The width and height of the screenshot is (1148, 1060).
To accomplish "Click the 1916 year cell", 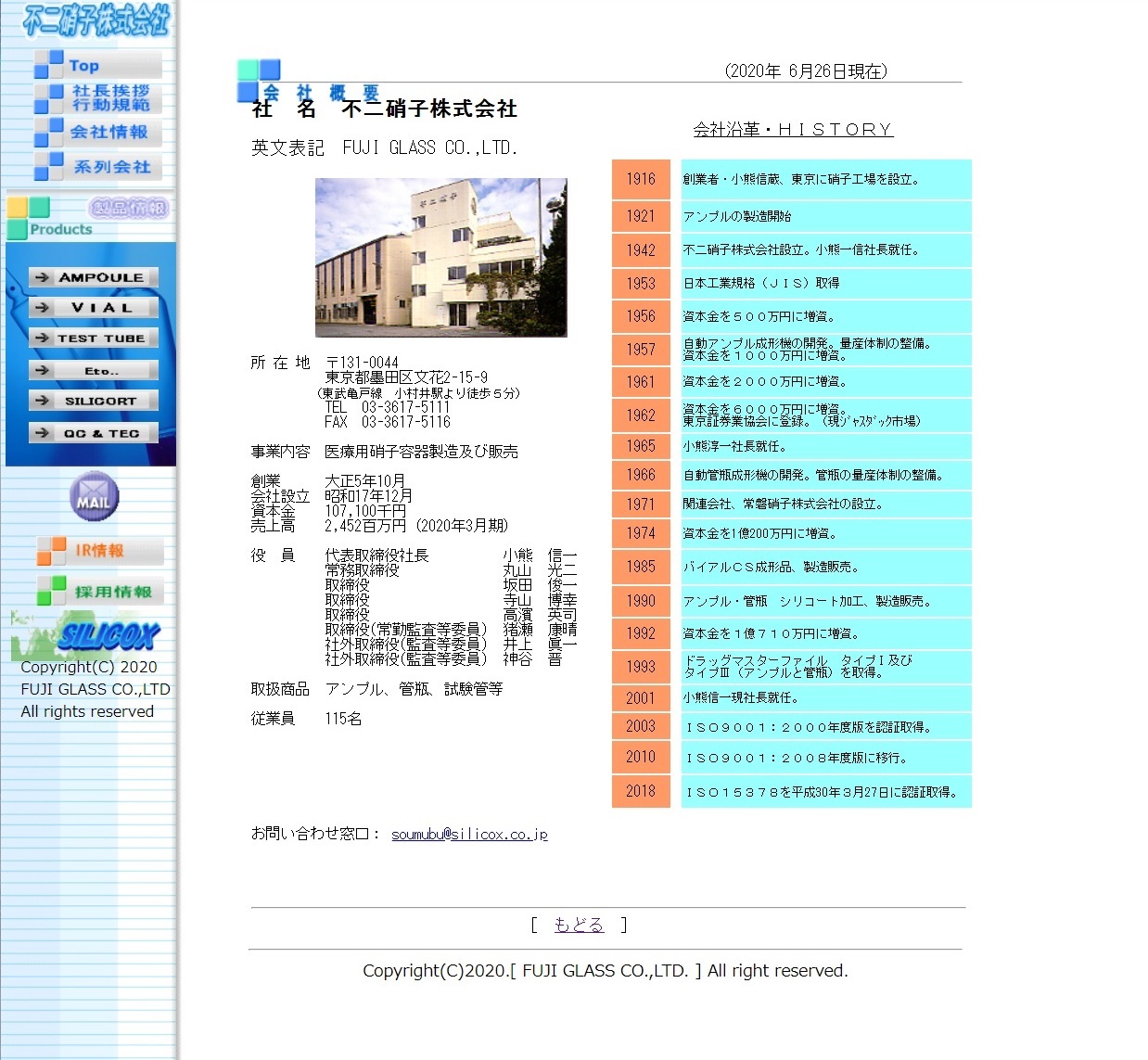I will pyautogui.click(x=641, y=179).
